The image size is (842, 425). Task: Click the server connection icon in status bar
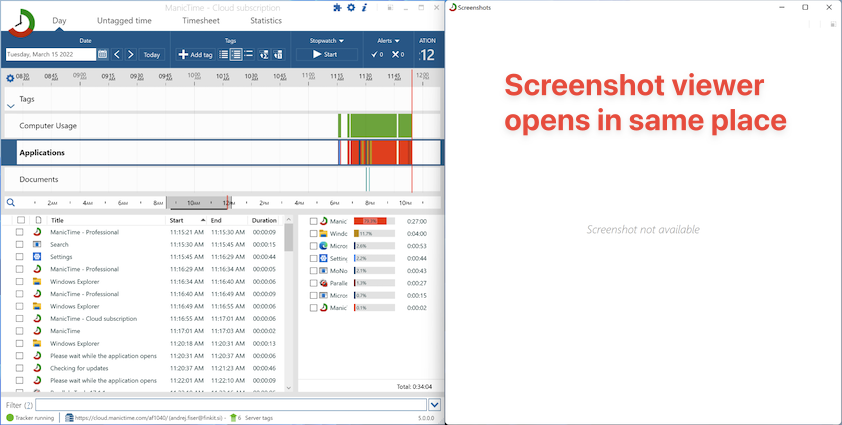click(69, 417)
